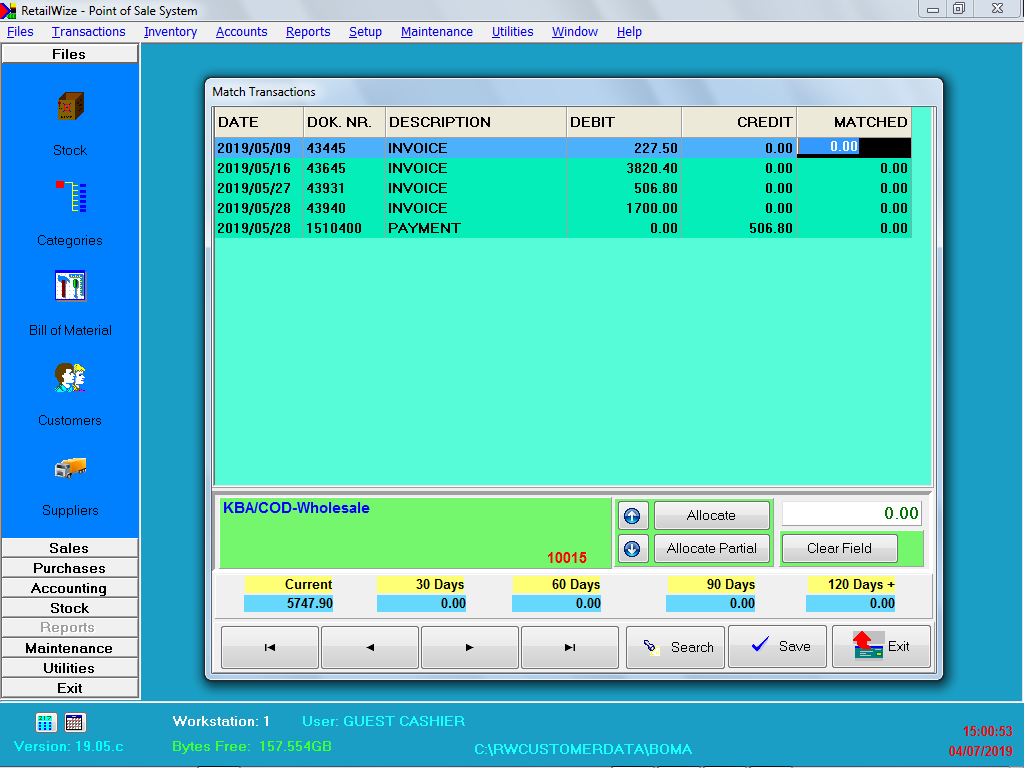Open the Inventory menu

tap(170, 32)
